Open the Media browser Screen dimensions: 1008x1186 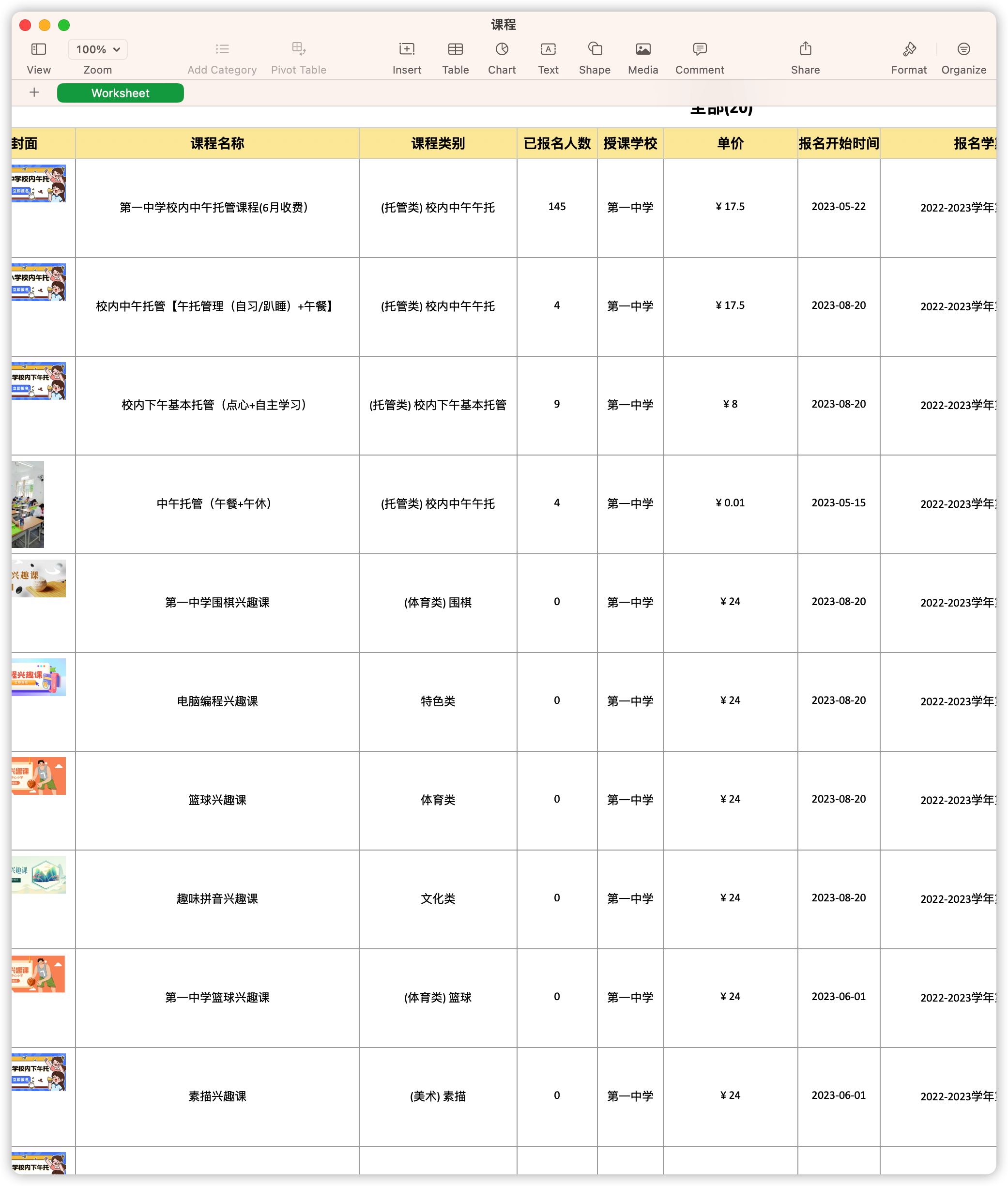(643, 49)
